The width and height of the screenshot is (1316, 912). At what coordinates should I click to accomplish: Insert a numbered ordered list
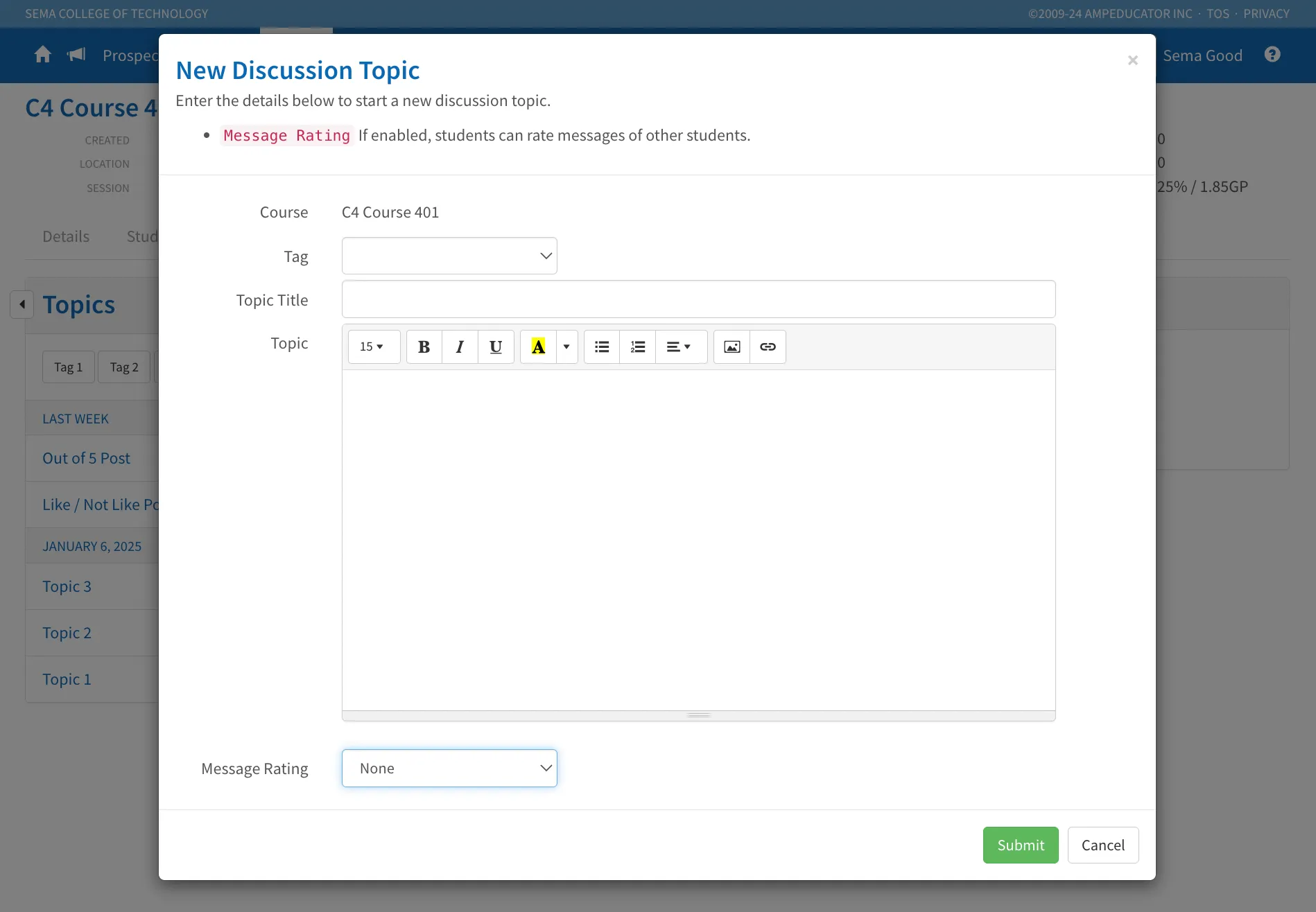[638, 347]
